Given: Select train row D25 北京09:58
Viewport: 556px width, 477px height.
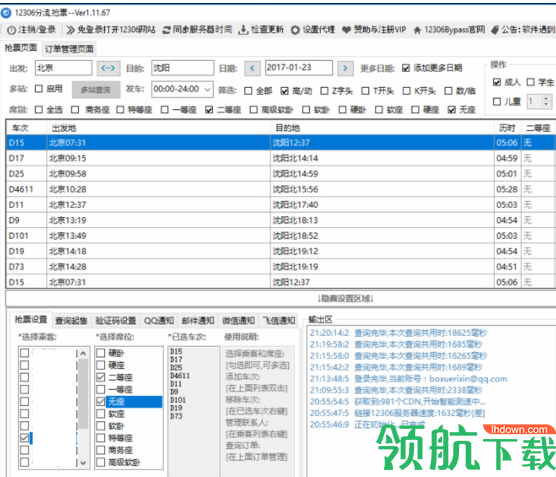Looking at the screenshot, I should click(280, 174).
